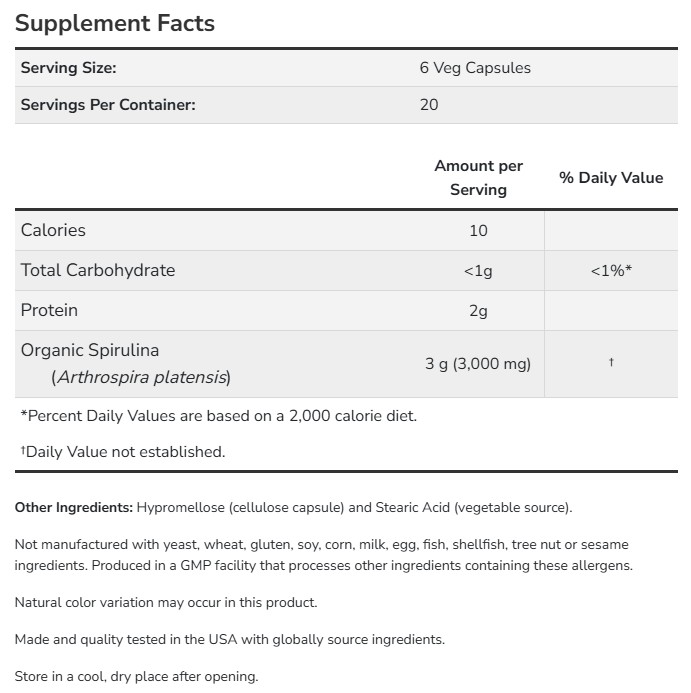Click the Other Ingredients bold label
691x693 pixels.
click(x=74, y=507)
